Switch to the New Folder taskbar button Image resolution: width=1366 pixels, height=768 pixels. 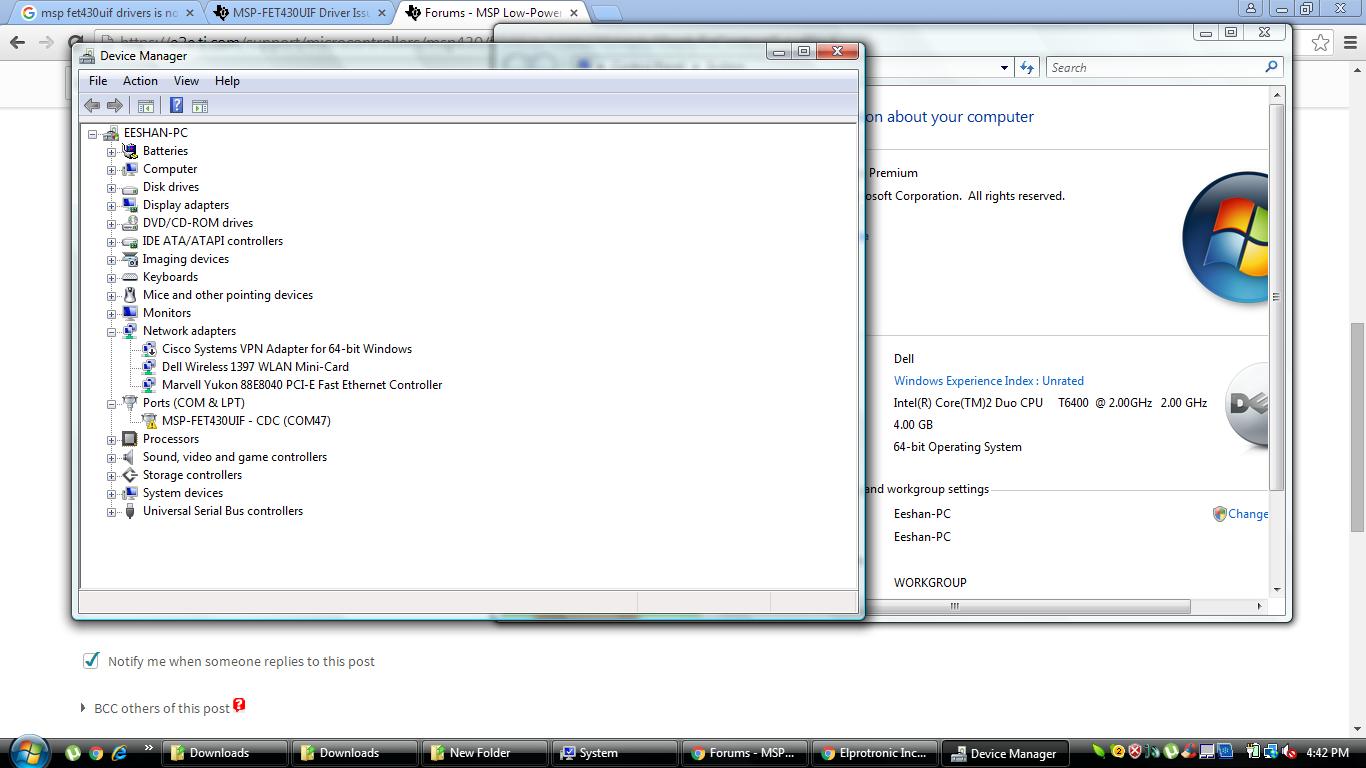pyautogui.click(x=484, y=753)
